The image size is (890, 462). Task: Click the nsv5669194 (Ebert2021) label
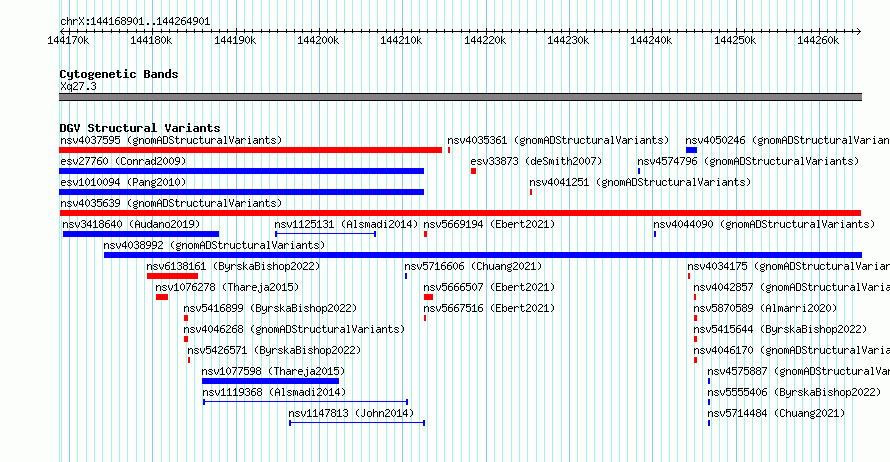pos(489,224)
